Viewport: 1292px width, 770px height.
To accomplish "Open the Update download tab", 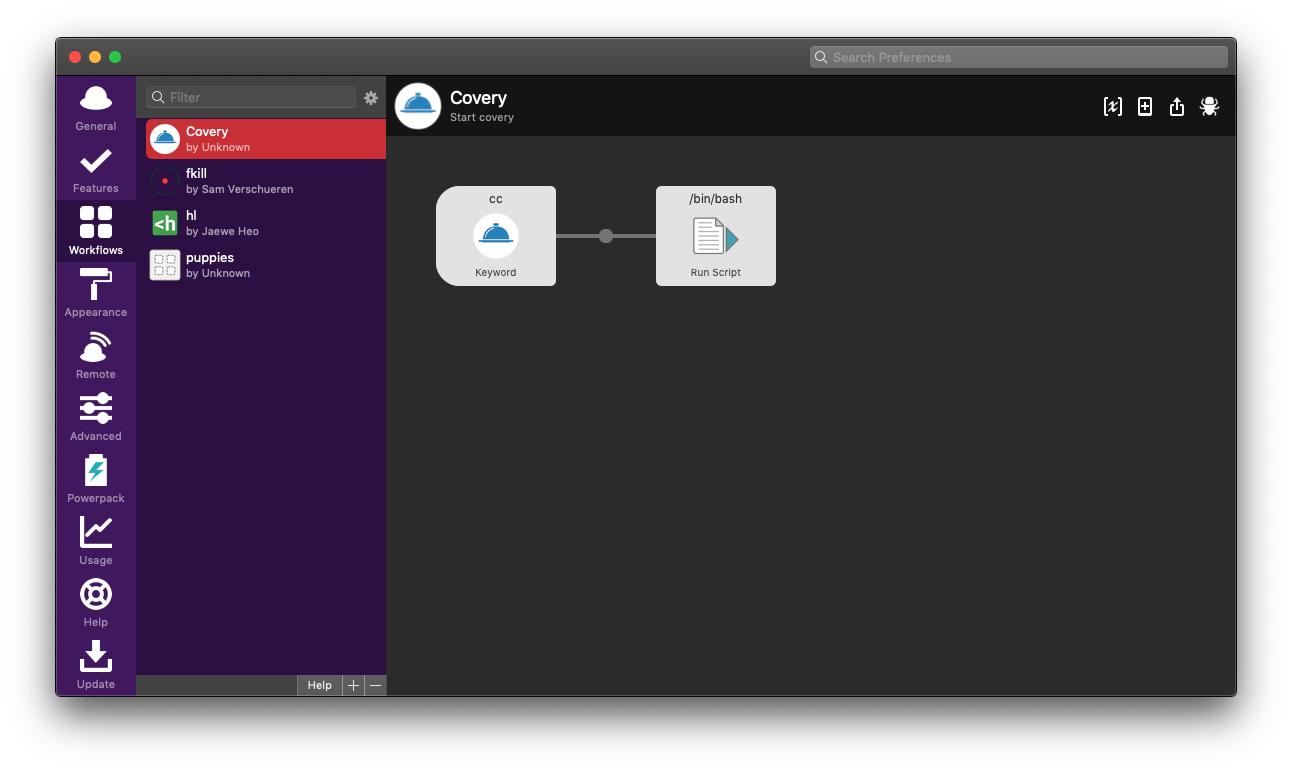I will pos(96,665).
